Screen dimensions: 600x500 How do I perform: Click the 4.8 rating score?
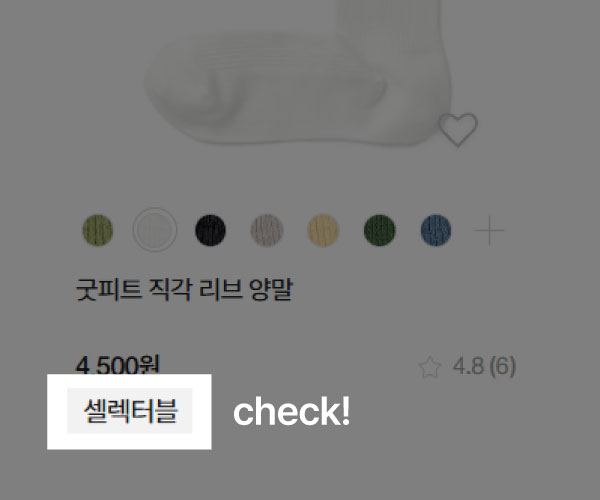click(x=468, y=366)
